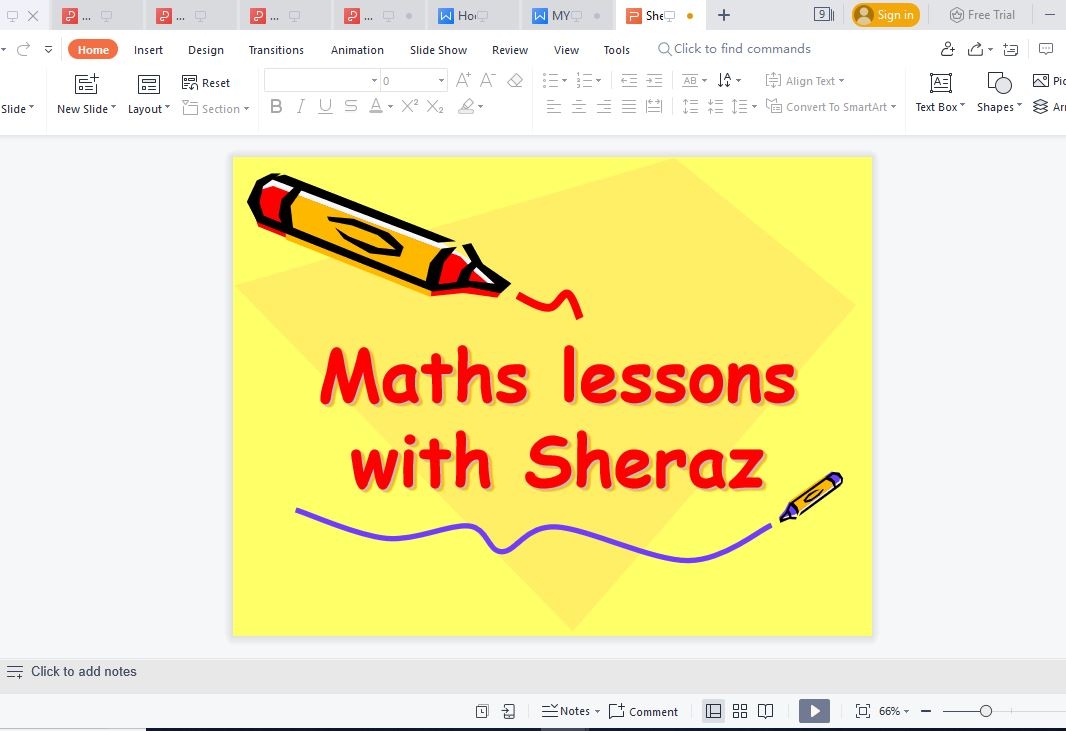Click the Reset button
The height and width of the screenshot is (731, 1066).
(x=206, y=83)
